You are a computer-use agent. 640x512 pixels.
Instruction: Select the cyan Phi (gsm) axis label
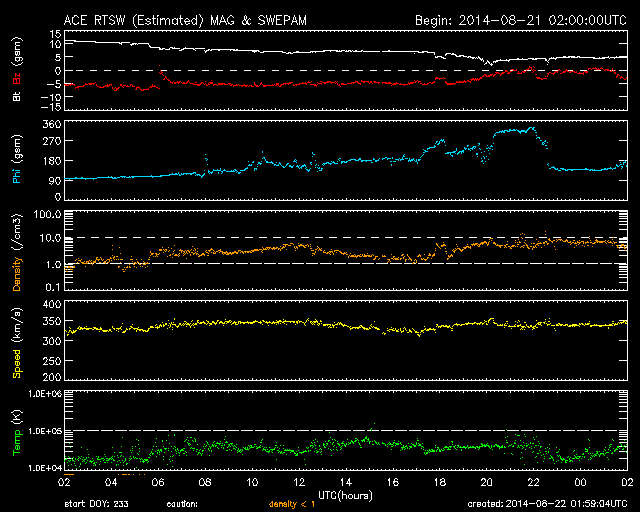tap(17, 160)
